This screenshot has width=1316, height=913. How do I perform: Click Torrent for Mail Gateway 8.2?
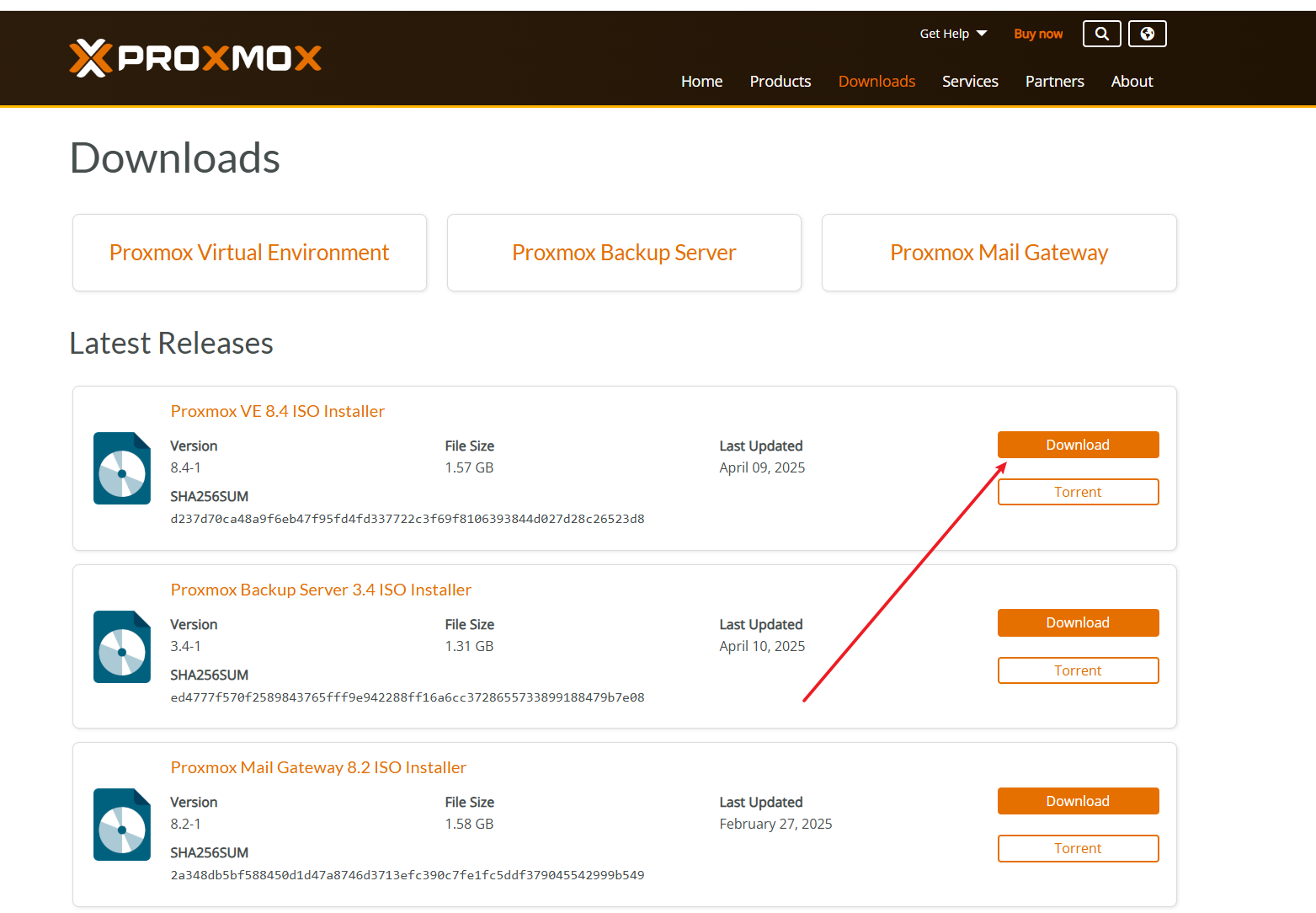click(1078, 848)
